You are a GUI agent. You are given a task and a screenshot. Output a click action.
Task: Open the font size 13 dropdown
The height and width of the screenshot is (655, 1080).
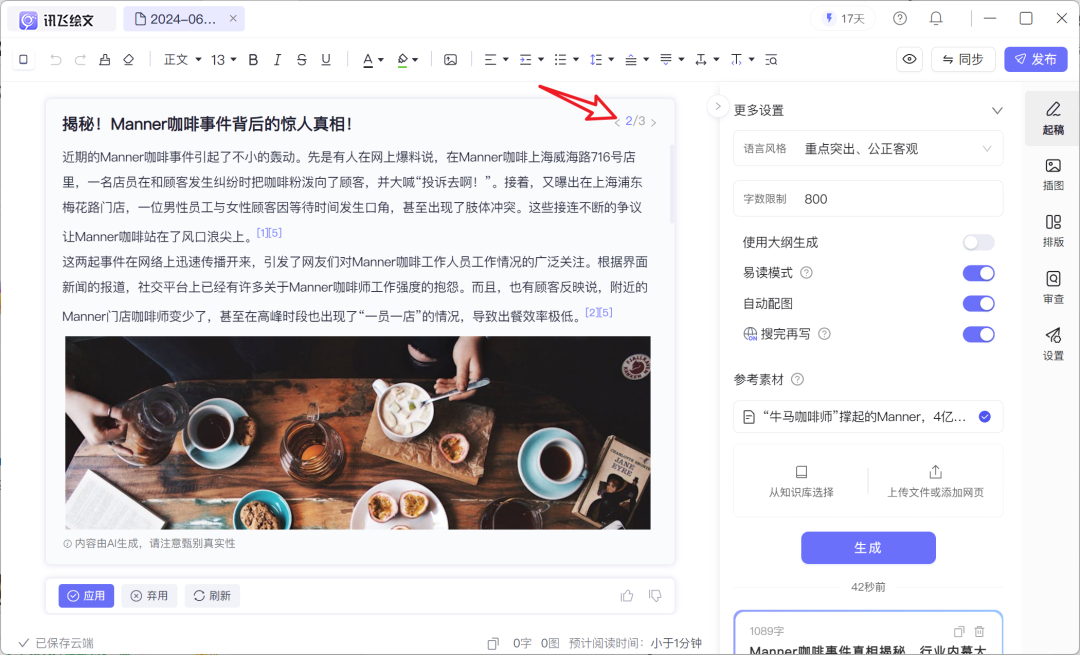pos(223,60)
